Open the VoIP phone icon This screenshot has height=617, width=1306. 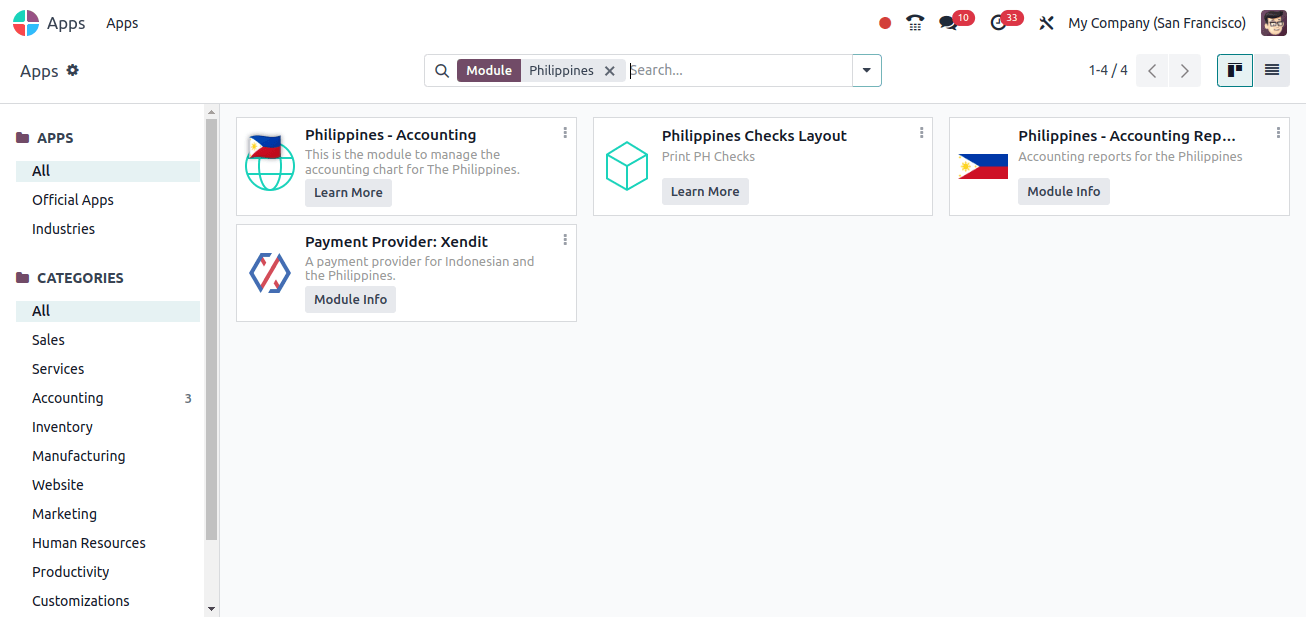(915, 23)
